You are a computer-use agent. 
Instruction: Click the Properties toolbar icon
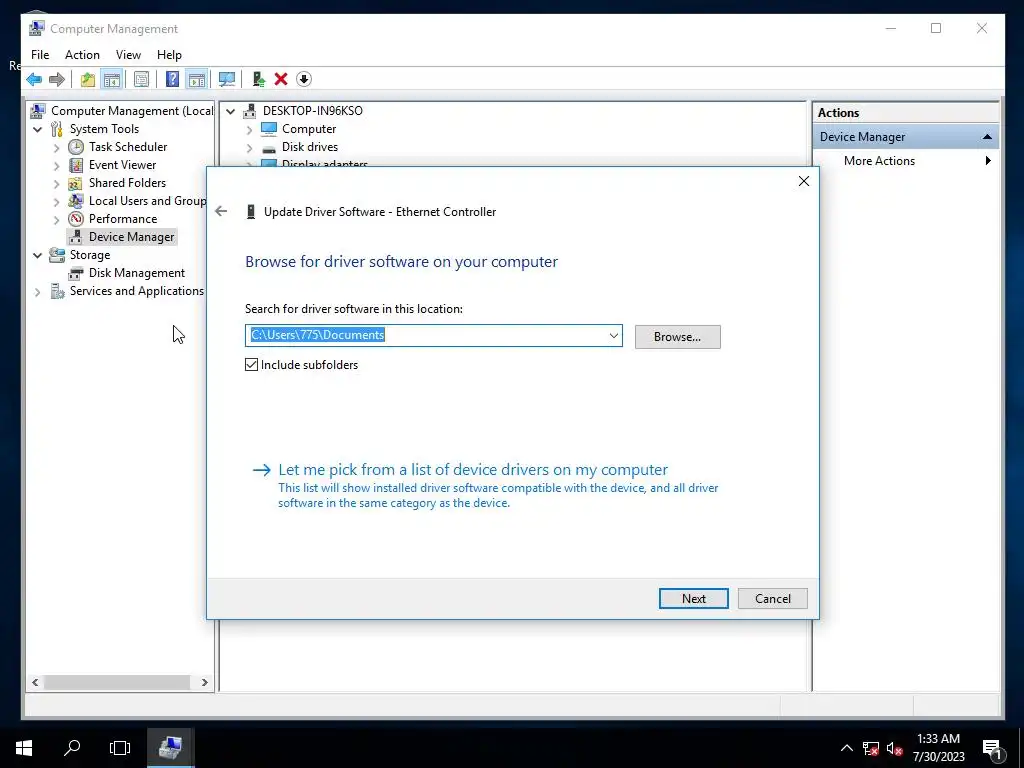141,80
